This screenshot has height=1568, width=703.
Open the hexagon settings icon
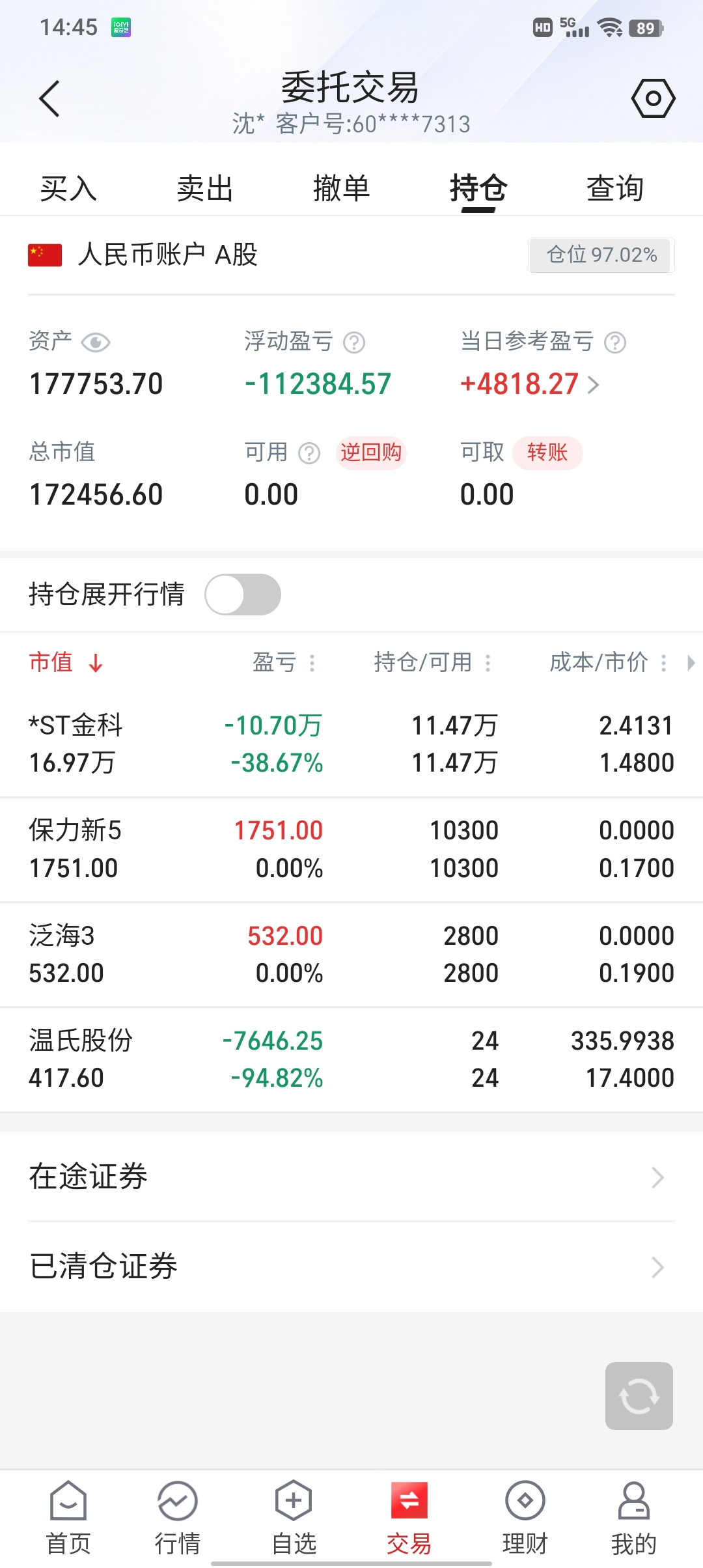click(653, 99)
